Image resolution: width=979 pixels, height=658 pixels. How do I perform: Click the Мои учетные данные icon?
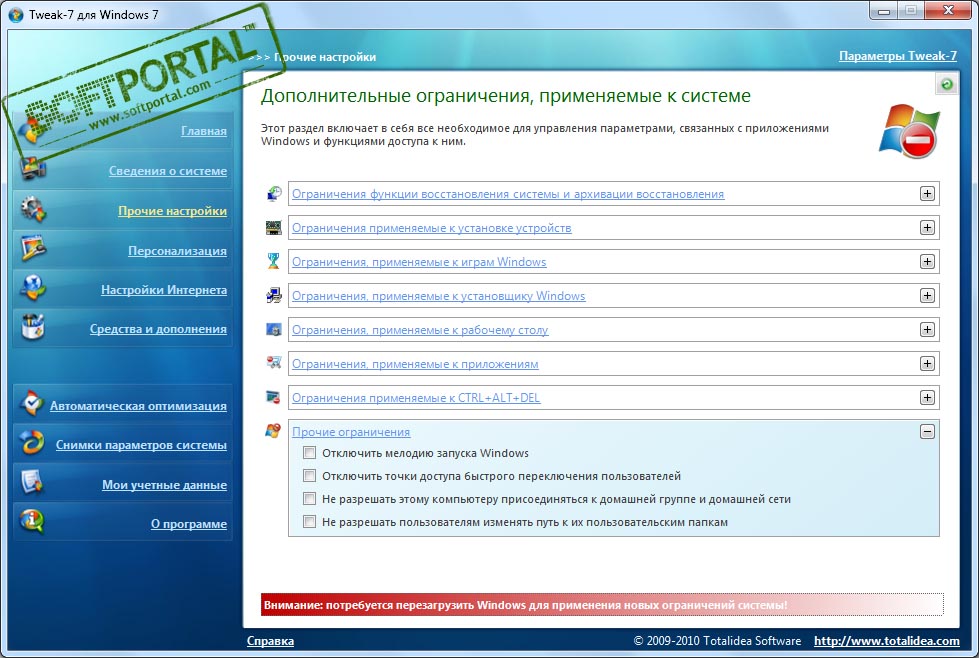(x=32, y=483)
